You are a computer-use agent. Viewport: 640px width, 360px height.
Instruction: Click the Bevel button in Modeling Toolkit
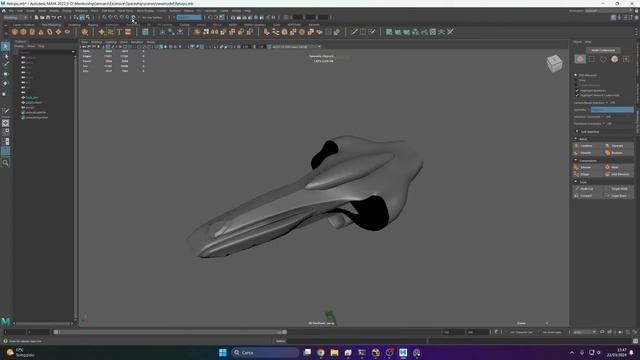tap(619, 167)
